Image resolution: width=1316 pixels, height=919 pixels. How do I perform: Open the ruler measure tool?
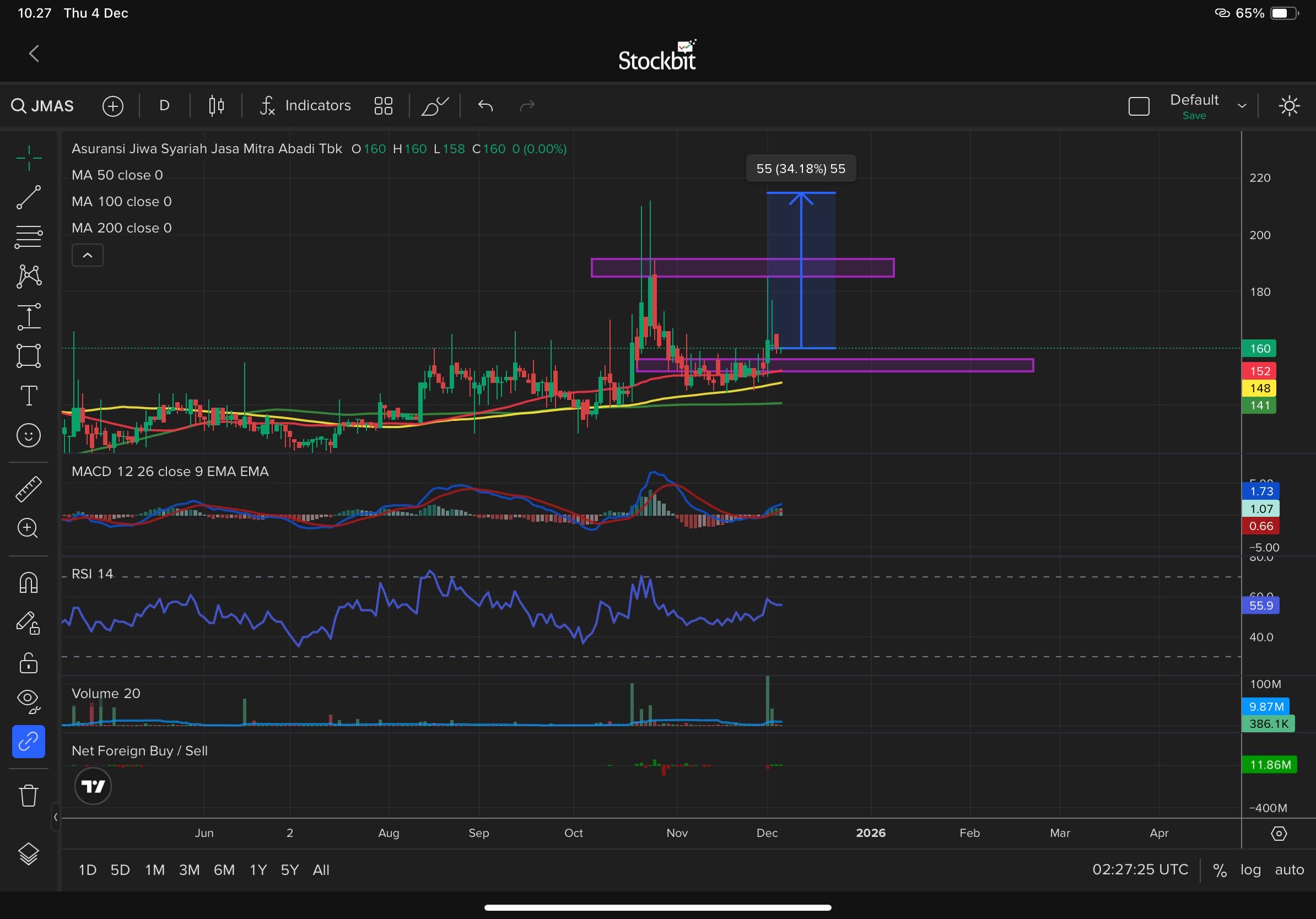tap(29, 489)
